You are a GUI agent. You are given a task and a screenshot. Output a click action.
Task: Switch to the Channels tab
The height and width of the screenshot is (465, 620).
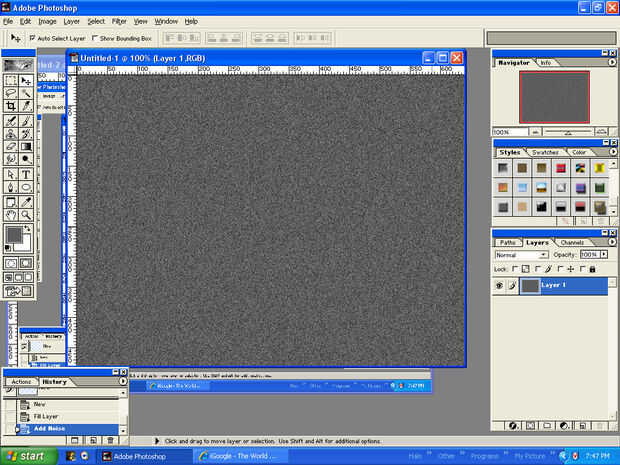[x=572, y=242]
